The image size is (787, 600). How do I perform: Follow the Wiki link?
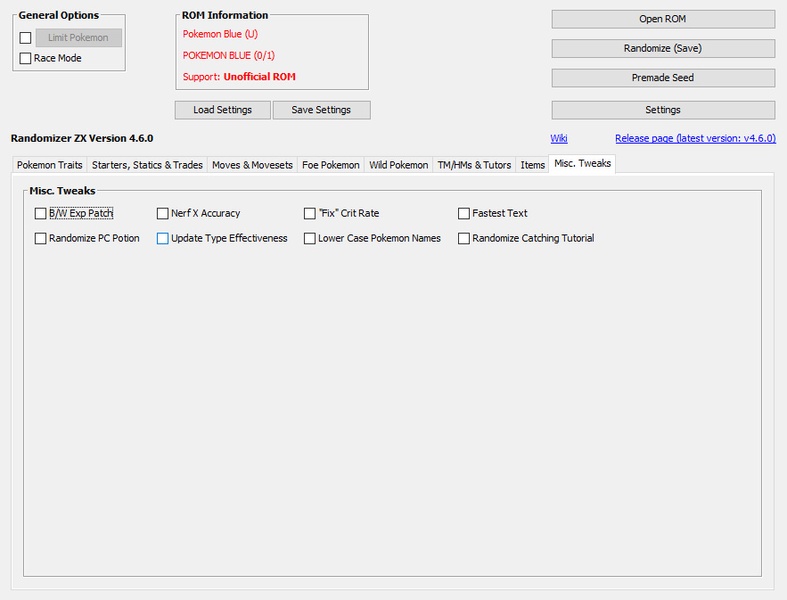pyautogui.click(x=559, y=139)
